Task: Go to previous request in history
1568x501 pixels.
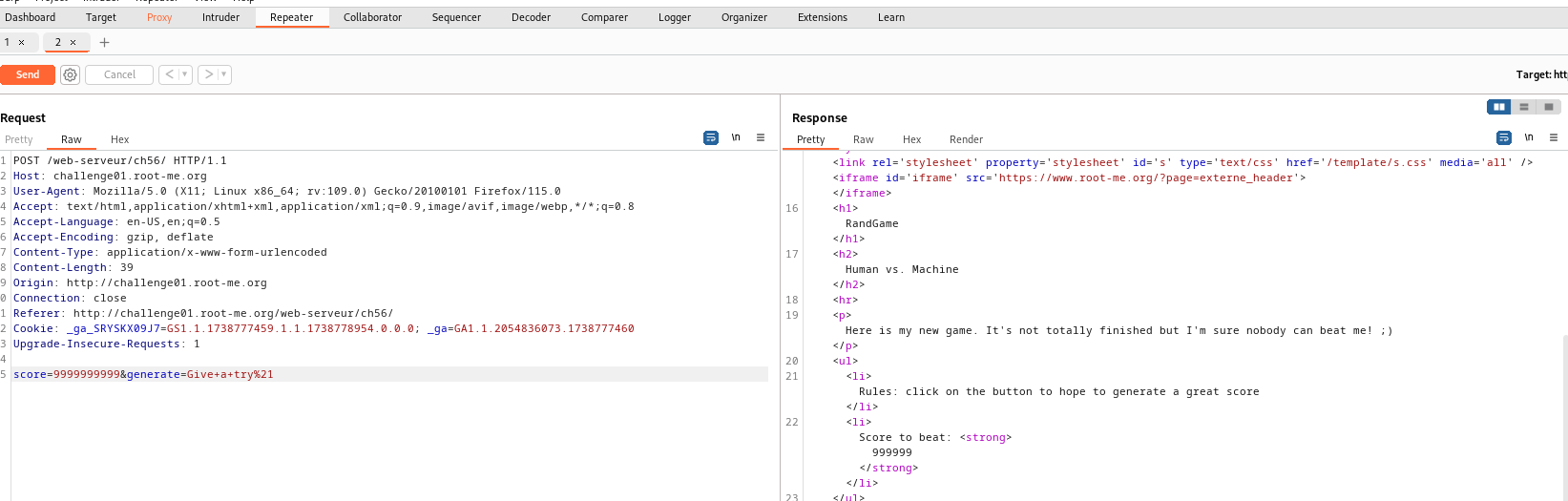Action: 169,74
